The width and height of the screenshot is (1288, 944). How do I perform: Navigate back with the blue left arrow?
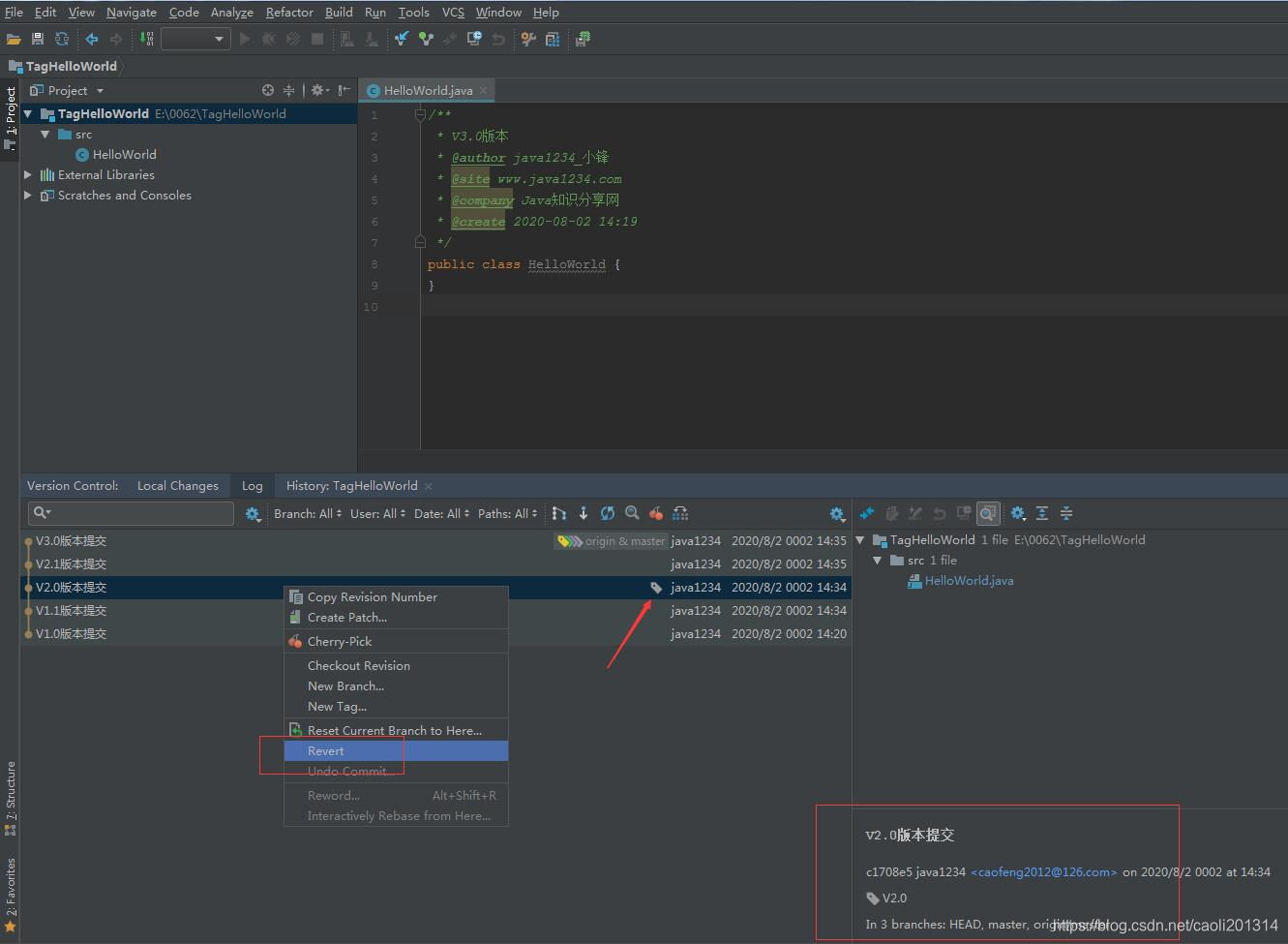pyautogui.click(x=92, y=39)
